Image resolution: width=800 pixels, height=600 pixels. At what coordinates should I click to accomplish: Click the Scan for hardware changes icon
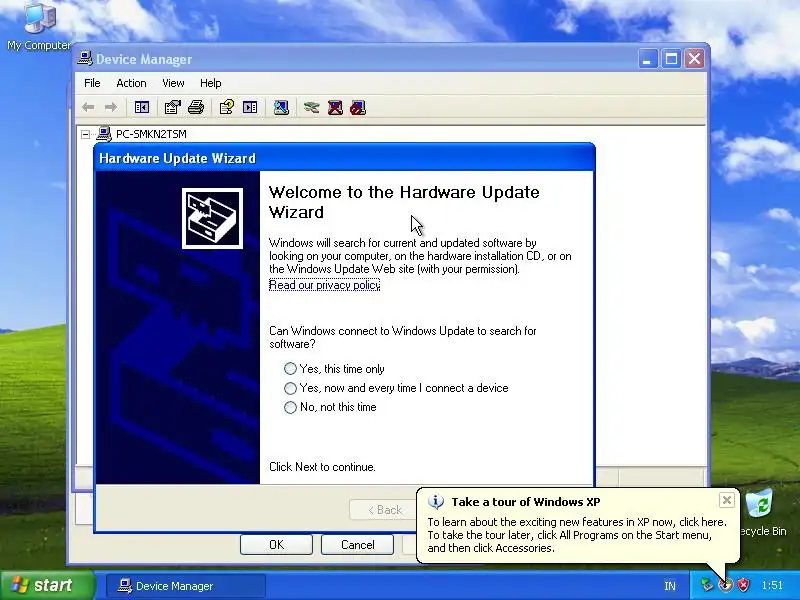(x=281, y=107)
